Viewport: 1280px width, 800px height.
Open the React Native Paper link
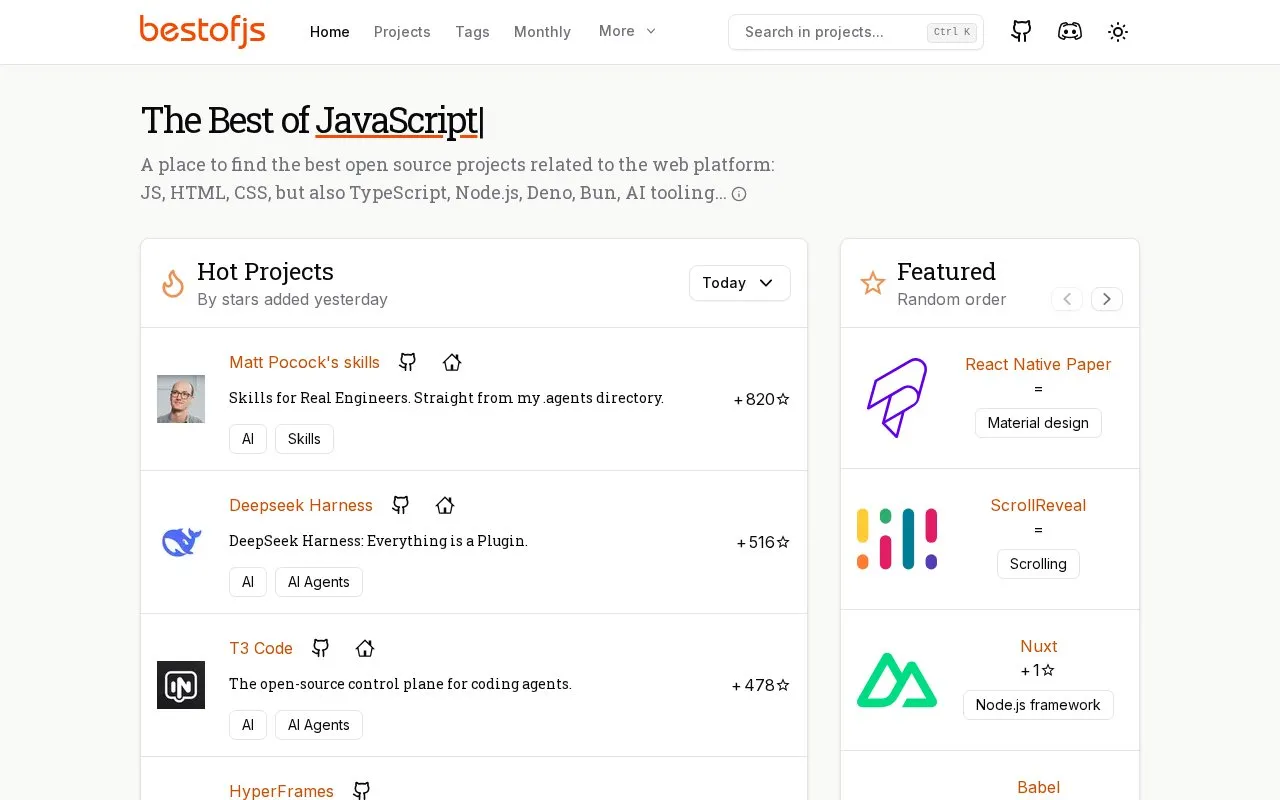(x=1038, y=364)
